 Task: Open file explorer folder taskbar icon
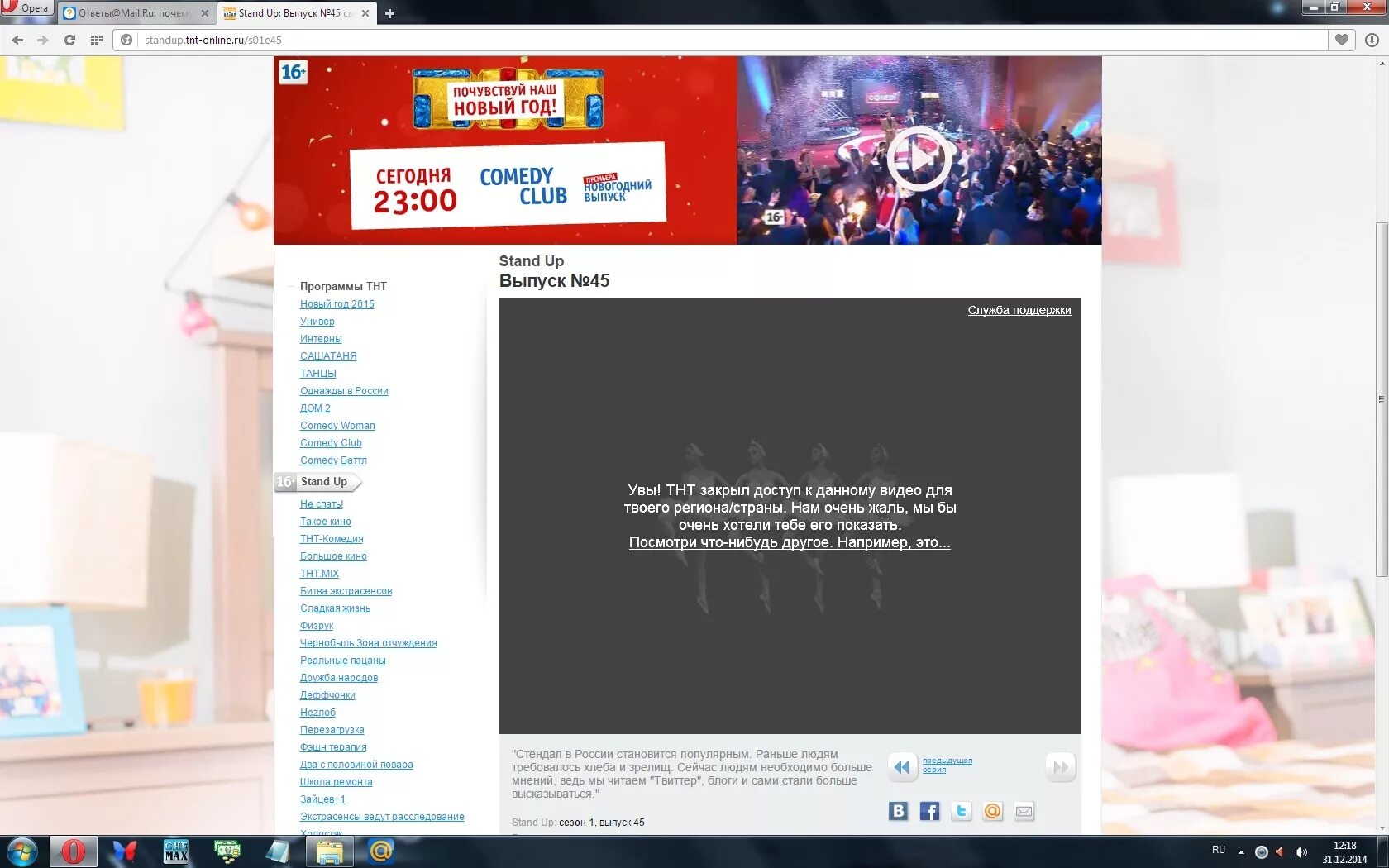[x=330, y=851]
